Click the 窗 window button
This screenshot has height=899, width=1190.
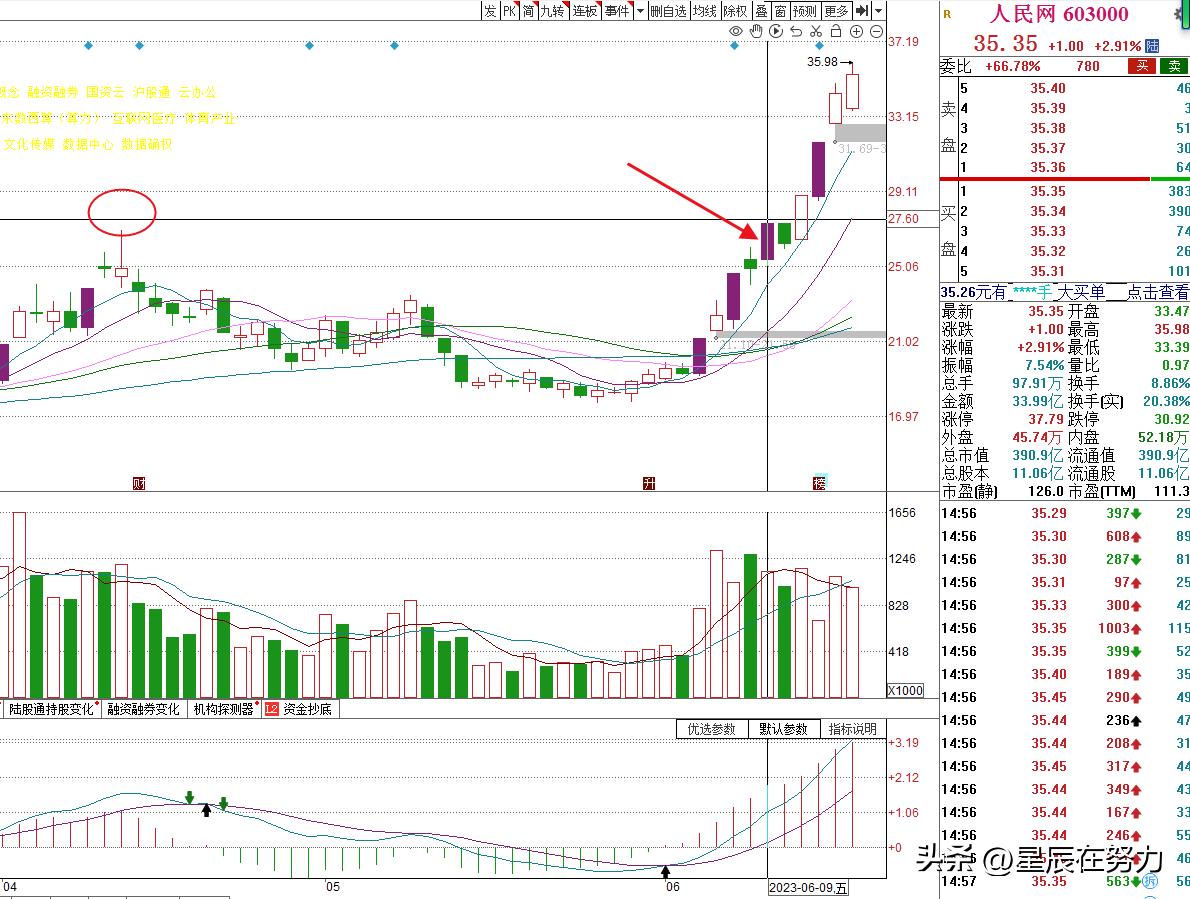click(780, 11)
